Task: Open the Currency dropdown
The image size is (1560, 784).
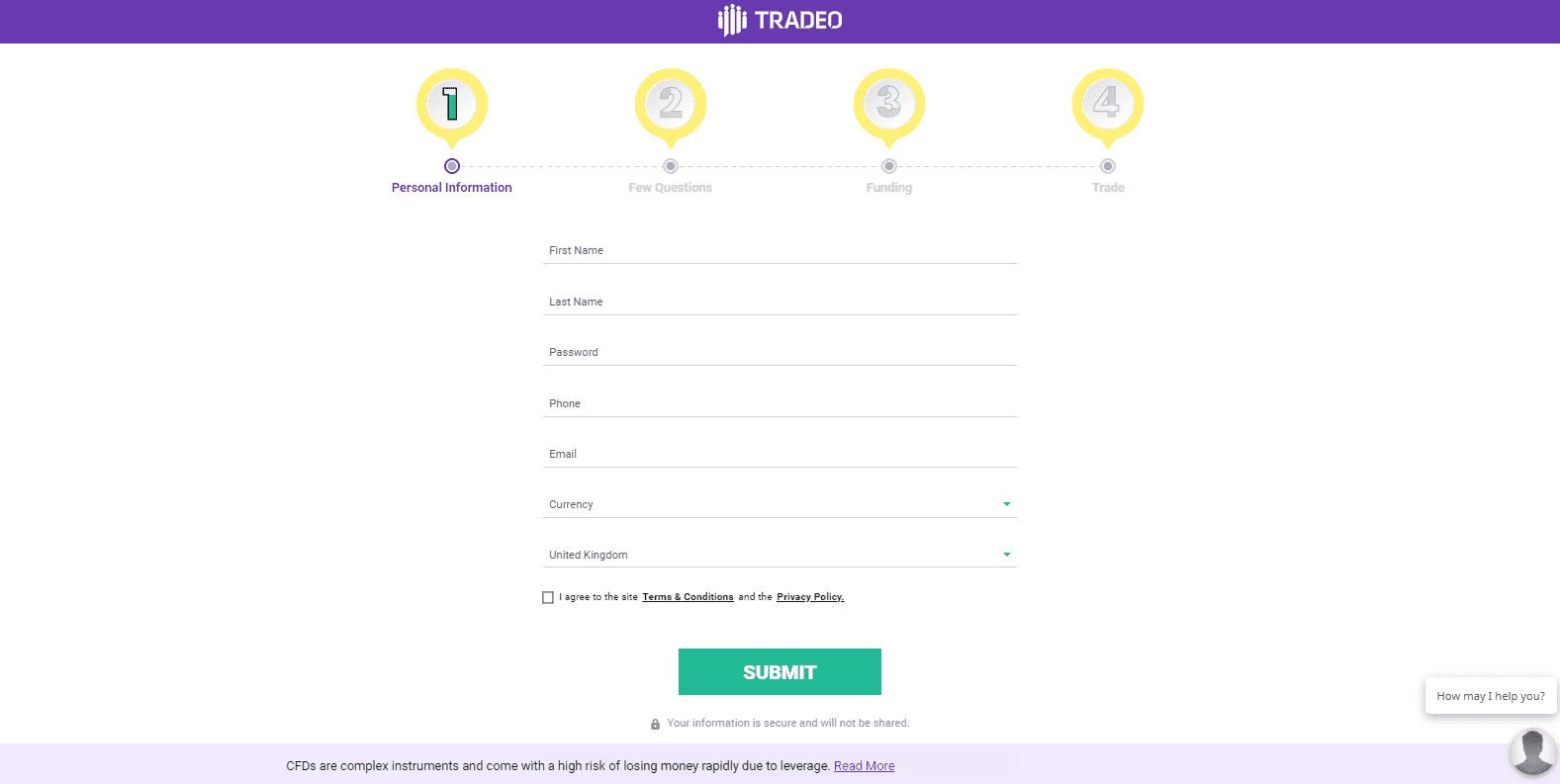Action: 780,504
